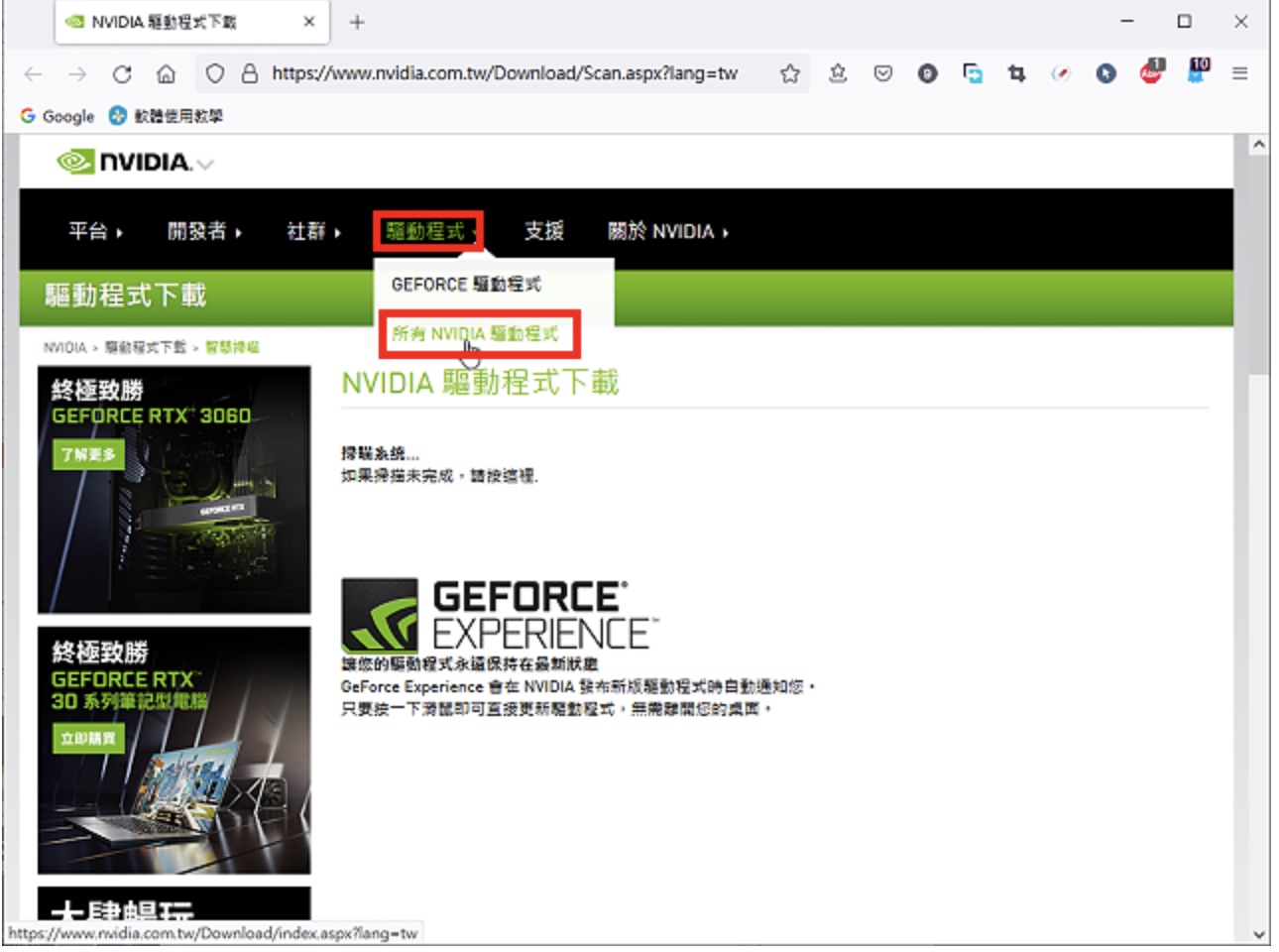This screenshot has width=1279, height=952.
Task: Click NVIDIA breadcrumb link
Action: click(x=64, y=347)
